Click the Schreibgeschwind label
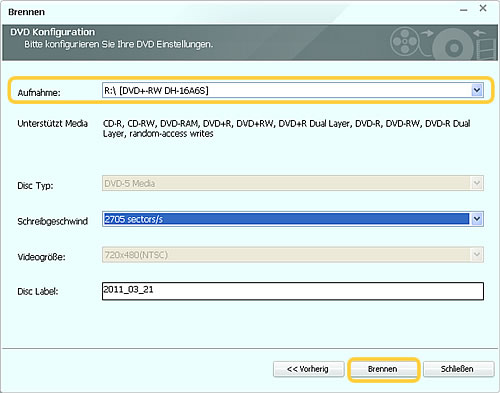 pyautogui.click(x=52, y=221)
